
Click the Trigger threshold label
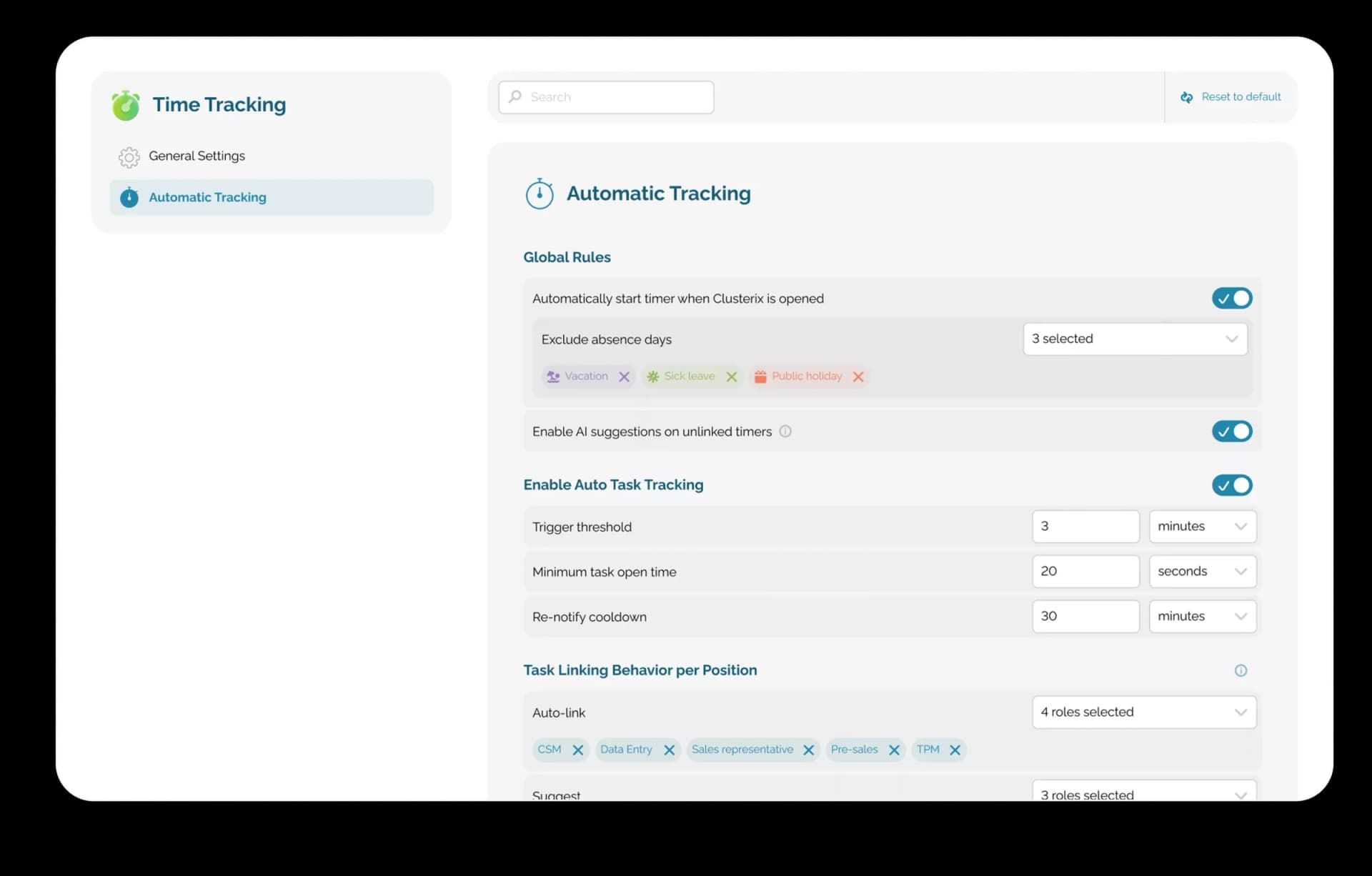(582, 527)
